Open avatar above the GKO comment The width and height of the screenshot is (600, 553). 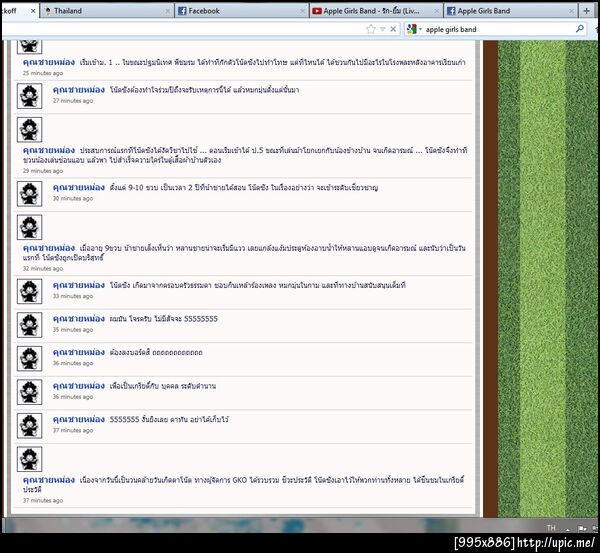click(x=29, y=459)
